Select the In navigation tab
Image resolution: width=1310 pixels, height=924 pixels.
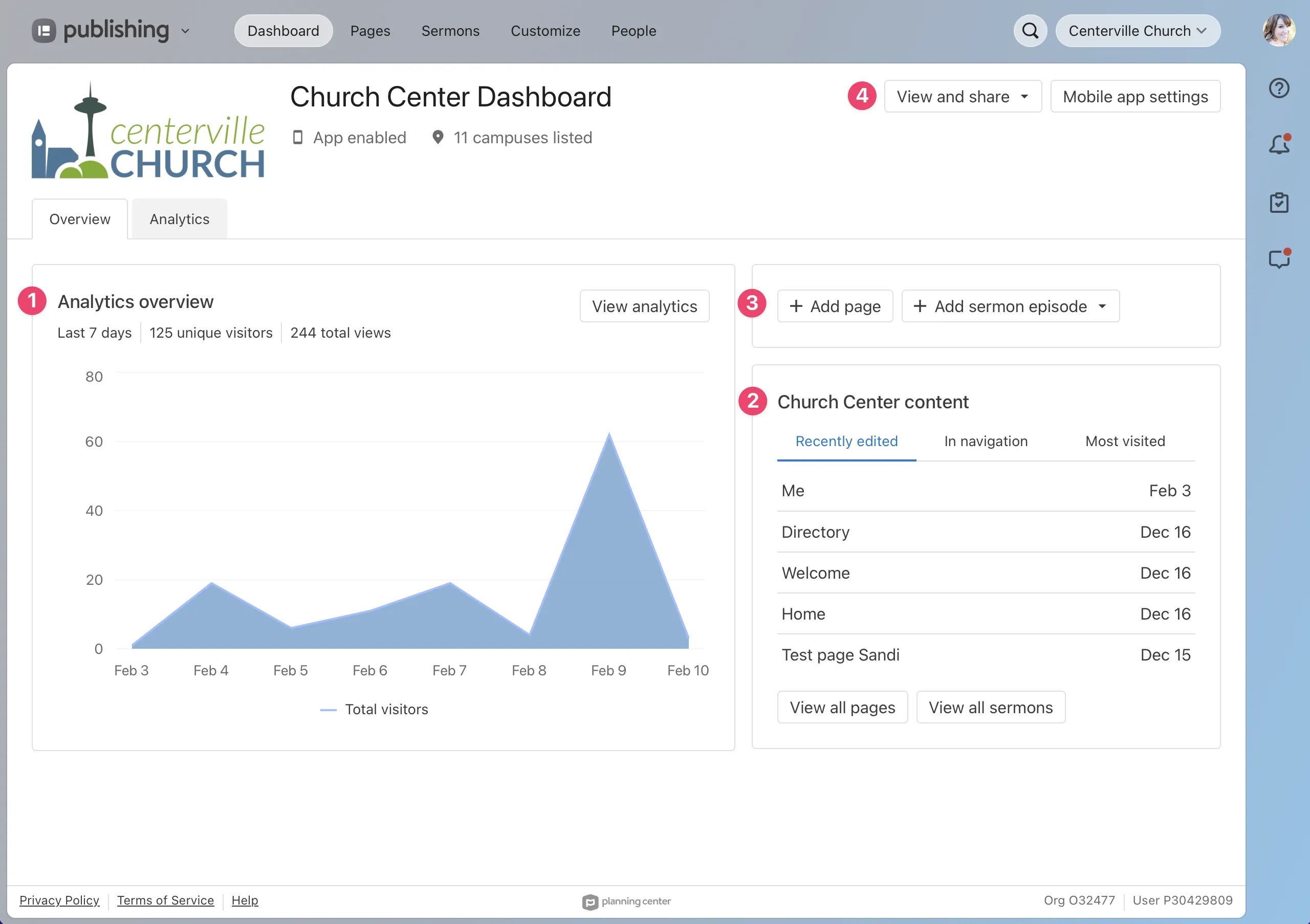point(986,441)
